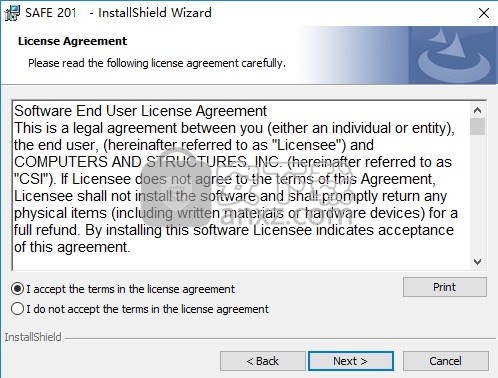Click the 'I do not accept the terms' label text
This screenshot has width=498, height=378.
pyautogui.click(x=147, y=309)
